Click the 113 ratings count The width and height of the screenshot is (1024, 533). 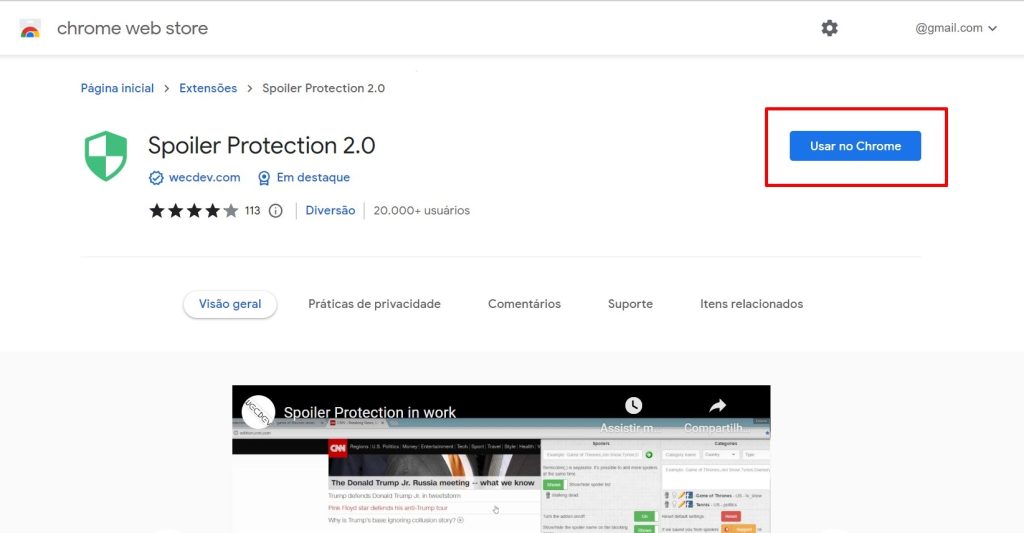[253, 210]
